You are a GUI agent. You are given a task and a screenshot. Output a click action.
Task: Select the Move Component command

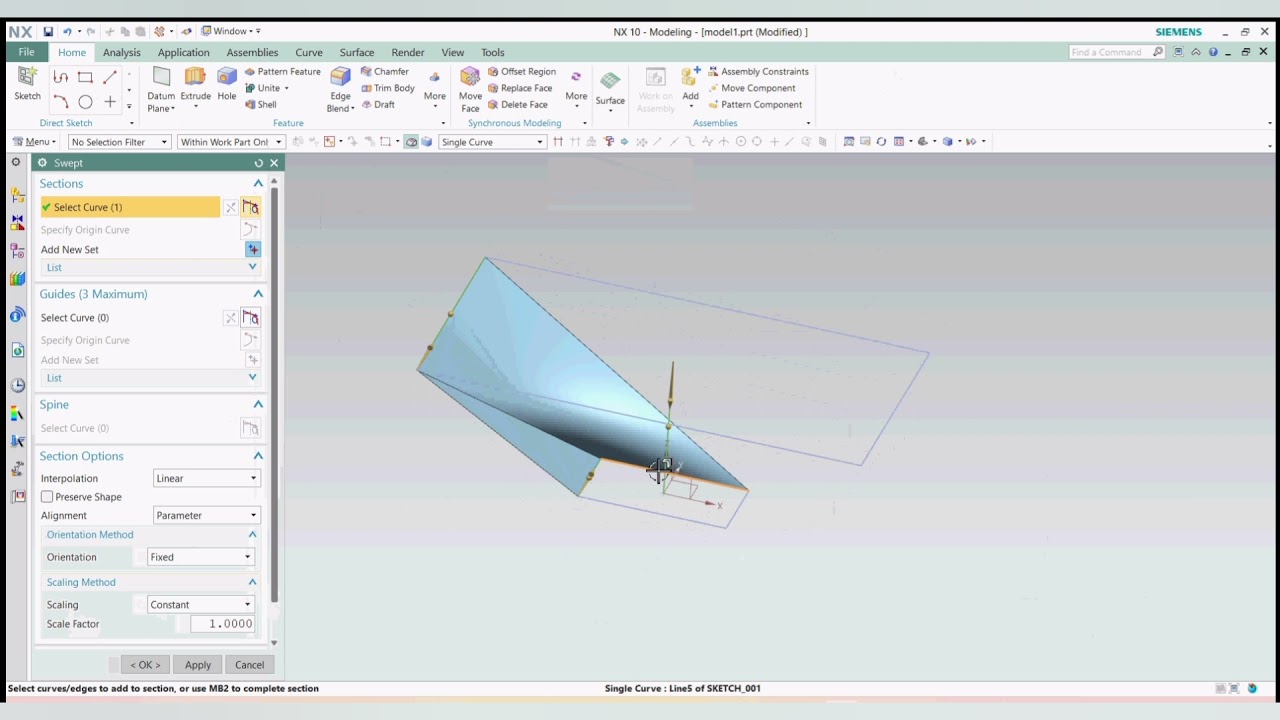751,88
